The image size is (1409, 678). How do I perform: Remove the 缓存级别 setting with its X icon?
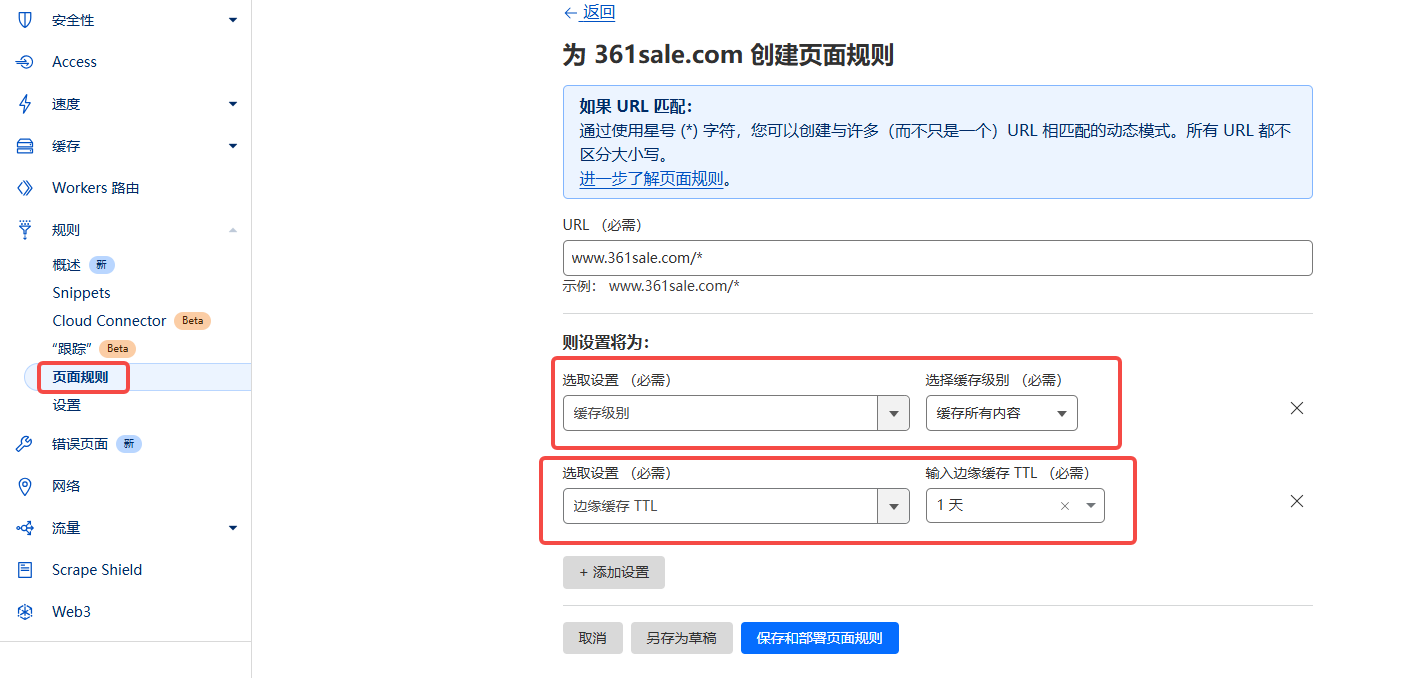(1296, 408)
